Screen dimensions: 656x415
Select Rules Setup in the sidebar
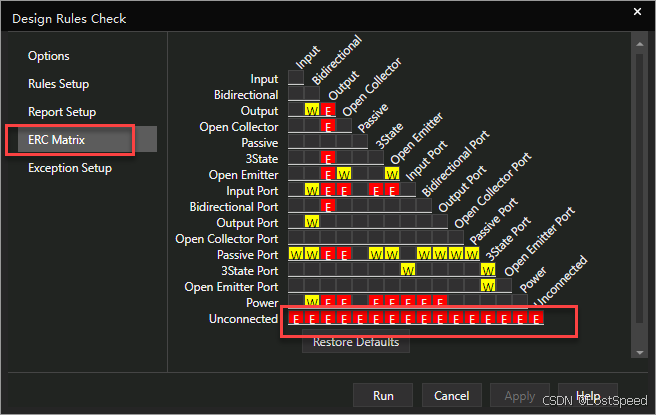[x=58, y=84]
